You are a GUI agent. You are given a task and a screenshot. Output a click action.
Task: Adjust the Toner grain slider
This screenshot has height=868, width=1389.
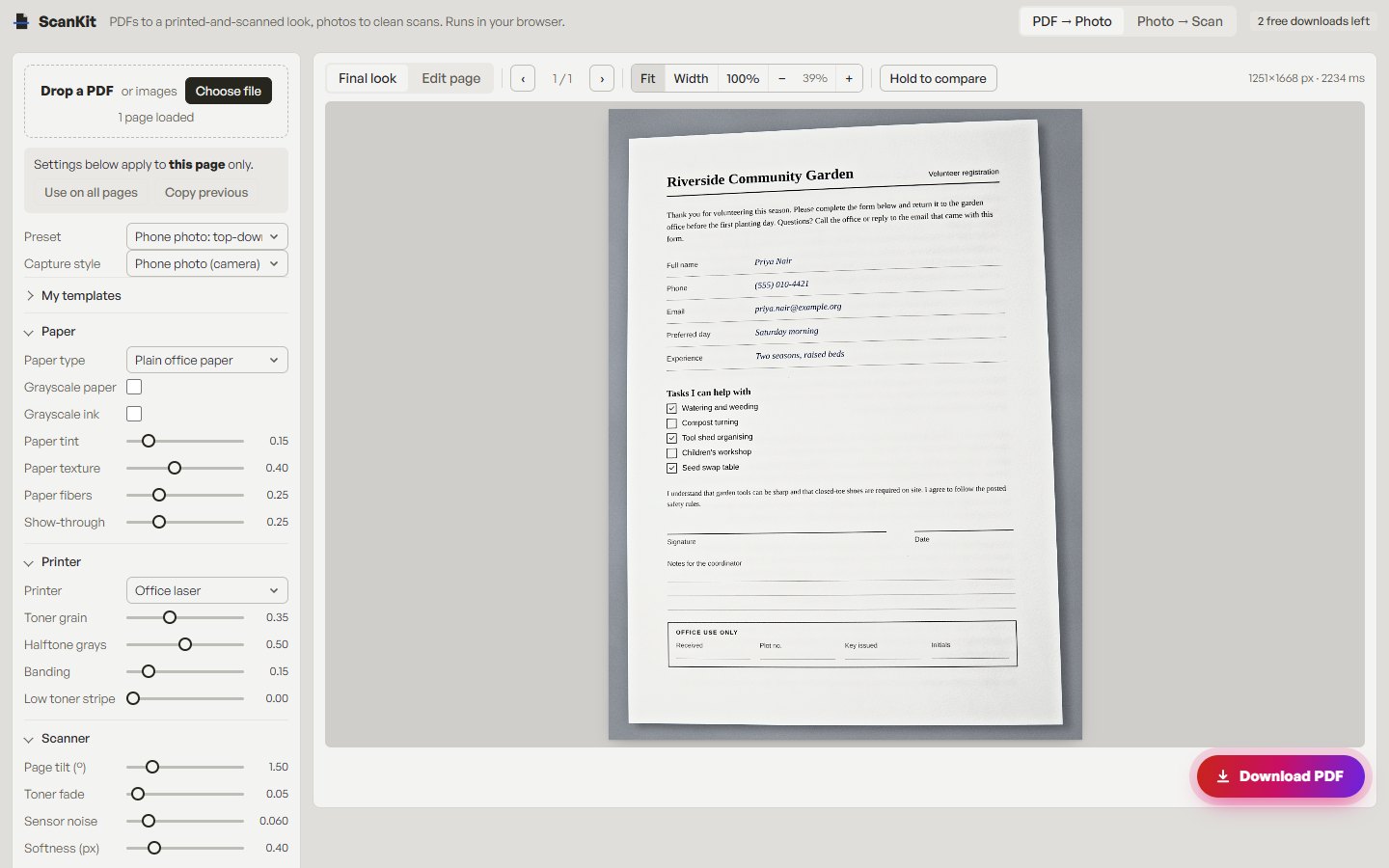click(x=185, y=617)
